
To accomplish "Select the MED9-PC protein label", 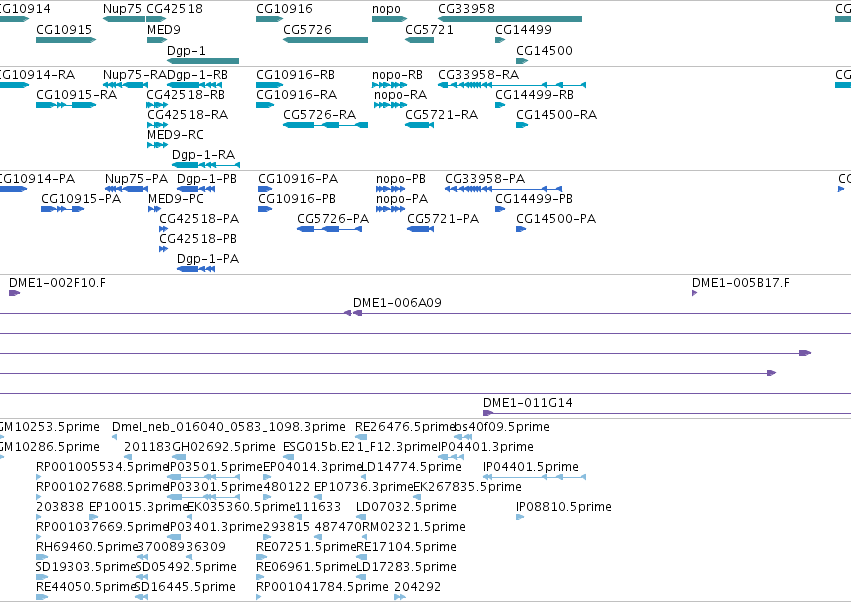I will [x=176, y=199].
